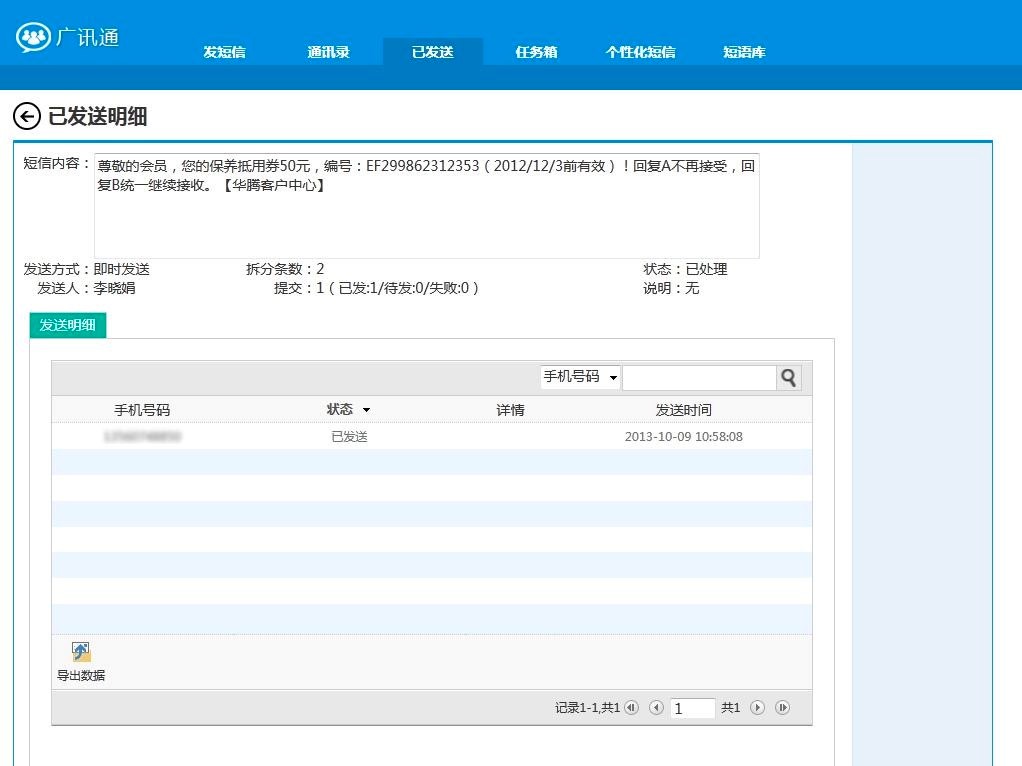Go to previous page of records
Screen dimensions: 1022x766
click(x=656, y=708)
